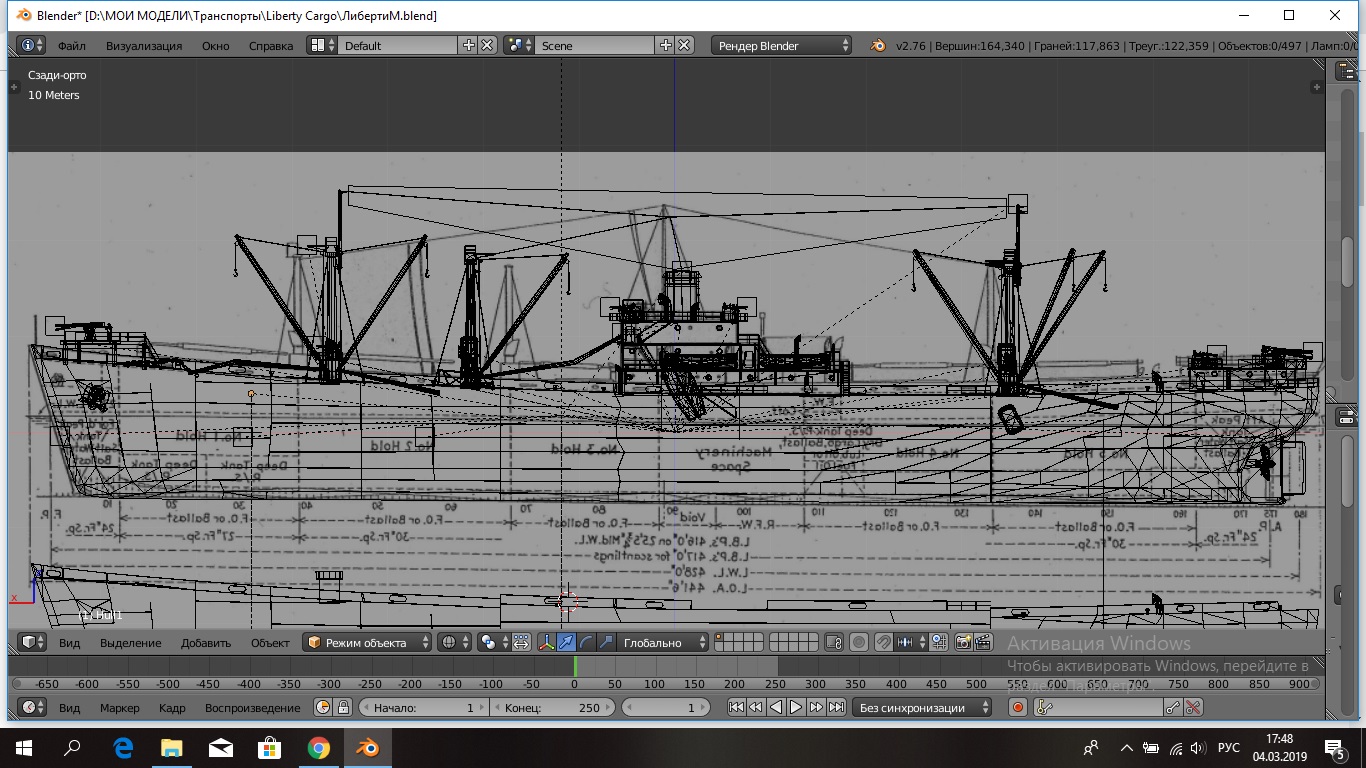Jump to the last frame of the timeline
Screen dimensions: 1366x768
pyautogui.click(x=836, y=707)
